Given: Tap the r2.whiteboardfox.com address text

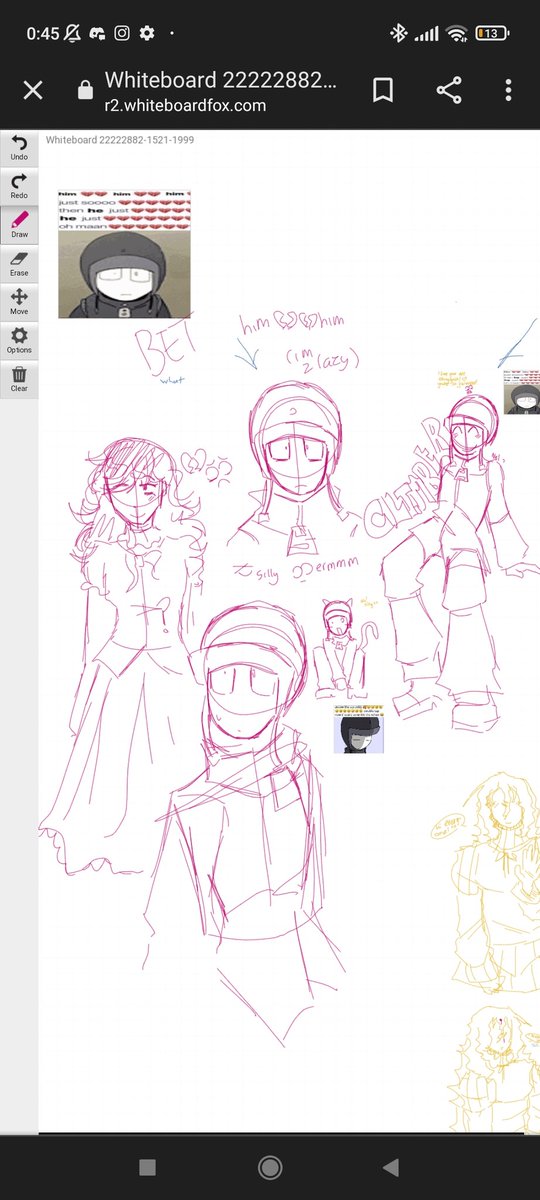Looking at the screenshot, I should click(186, 104).
